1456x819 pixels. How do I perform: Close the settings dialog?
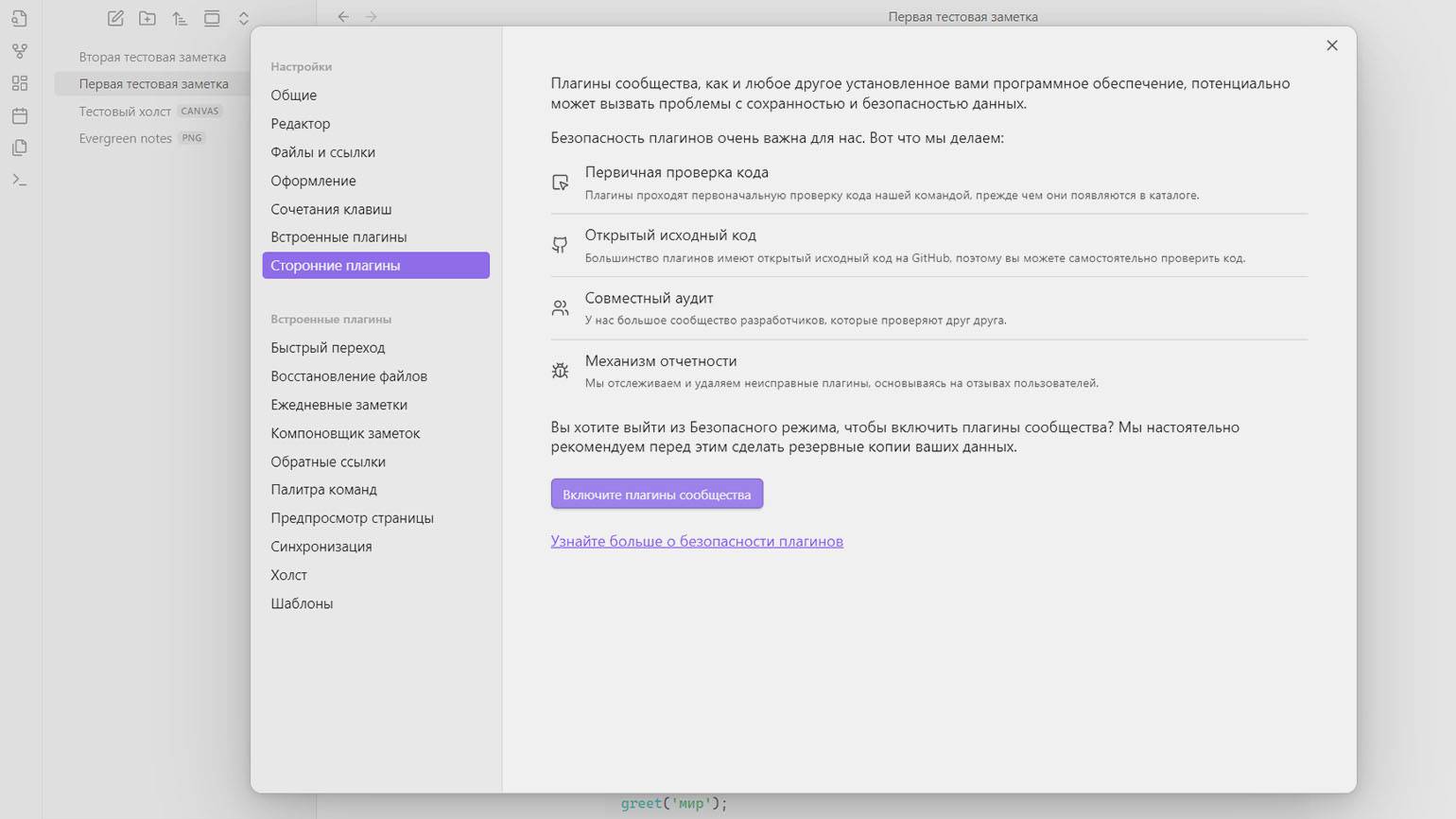(x=1332, y=45)
